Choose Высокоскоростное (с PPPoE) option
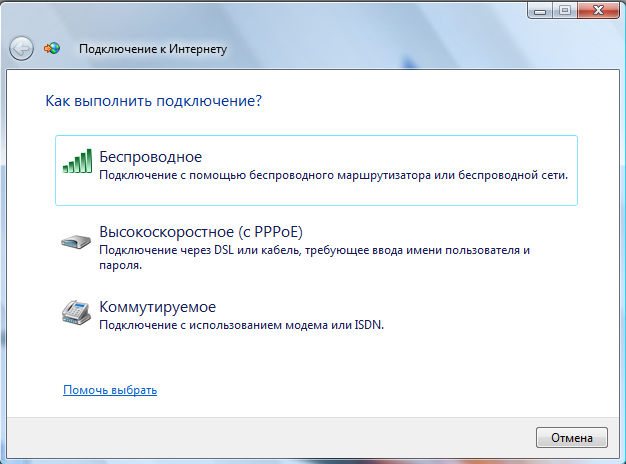626x464 pixels. click(x=316, y=246)
